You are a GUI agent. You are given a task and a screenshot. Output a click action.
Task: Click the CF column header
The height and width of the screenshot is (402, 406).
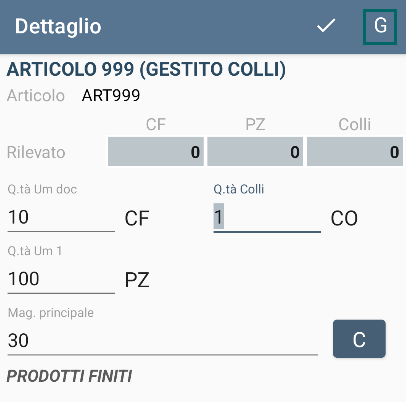point(156,125)
